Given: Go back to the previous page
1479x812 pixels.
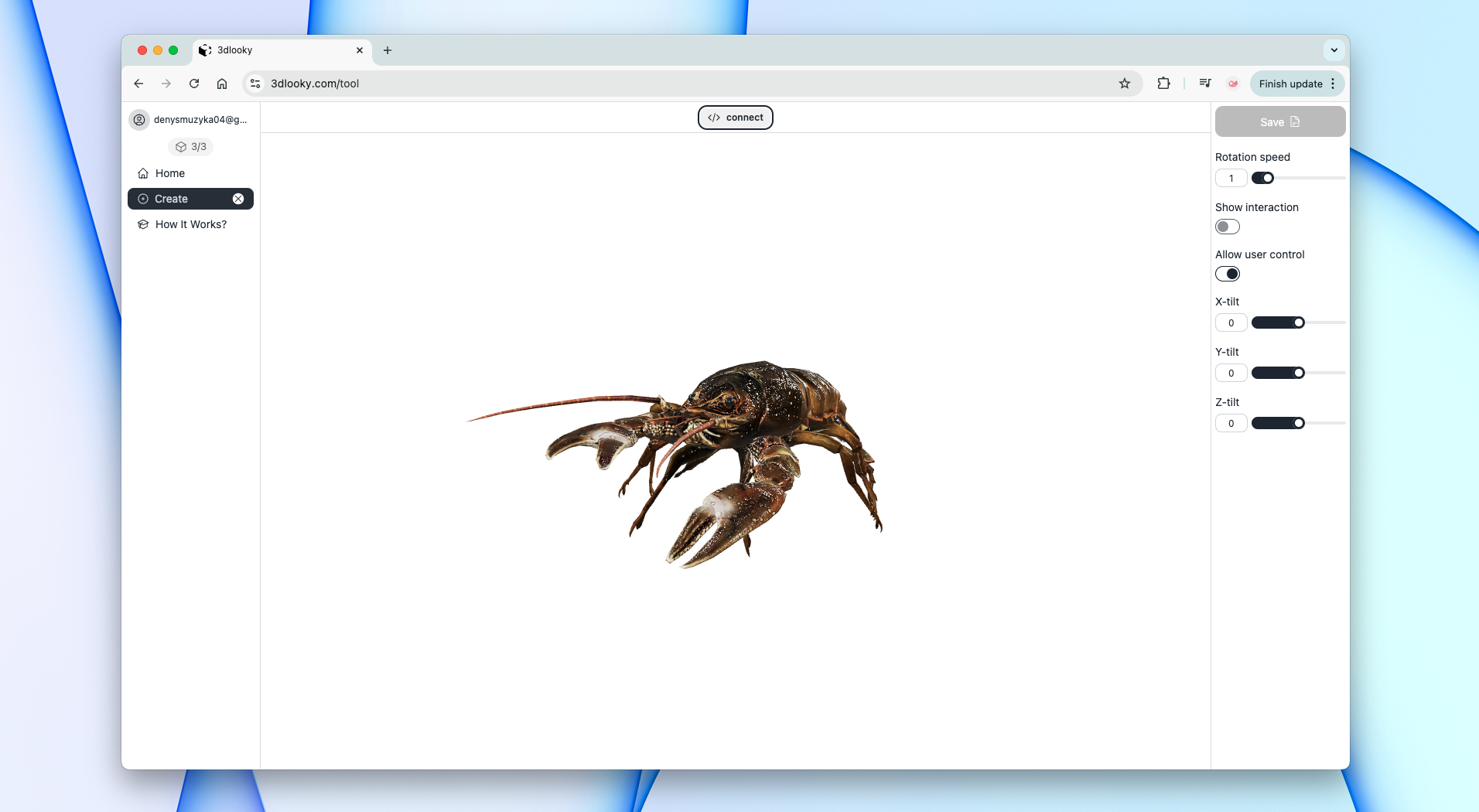Looking at the screenshot, I should click(138, 84).
